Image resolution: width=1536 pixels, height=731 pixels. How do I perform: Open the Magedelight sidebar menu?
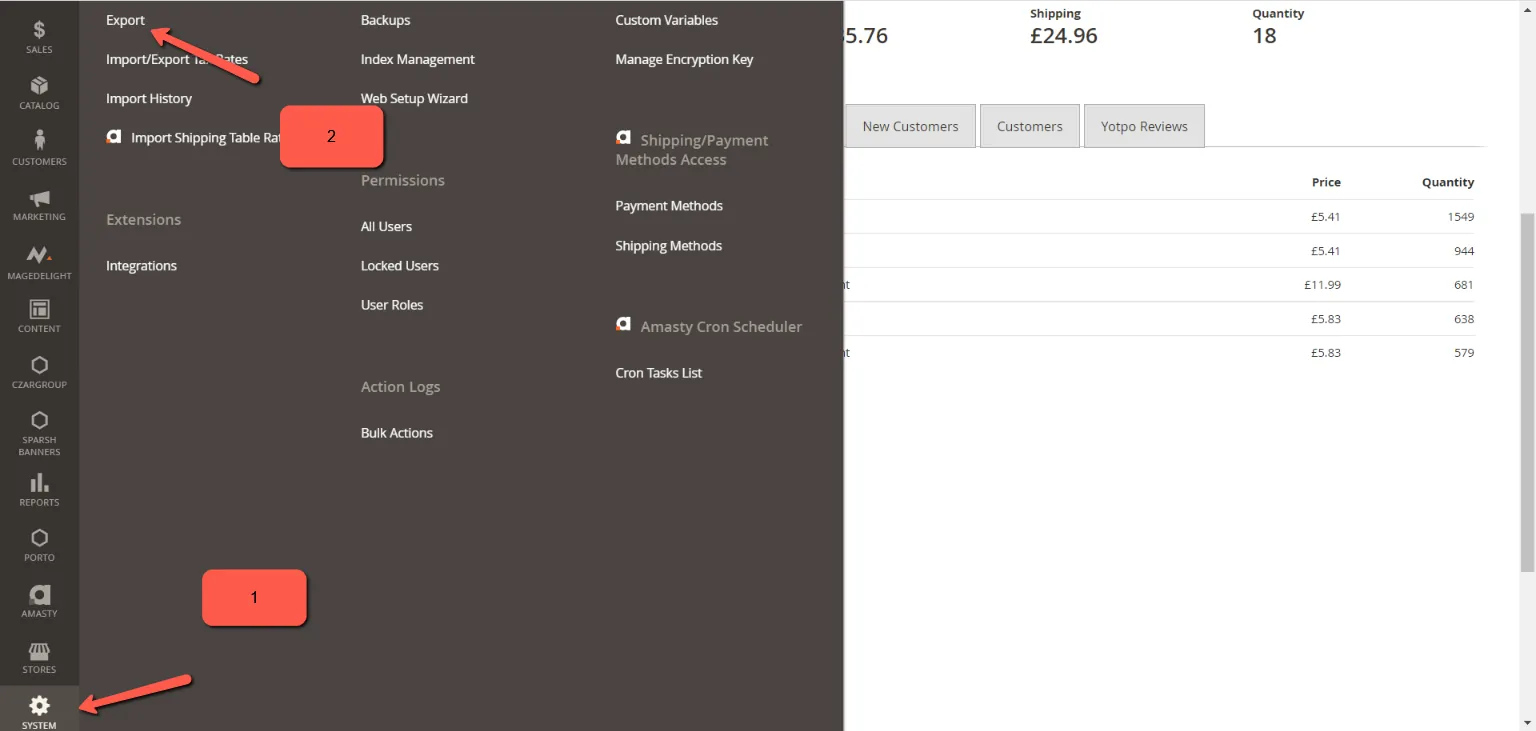pos(39,261)
